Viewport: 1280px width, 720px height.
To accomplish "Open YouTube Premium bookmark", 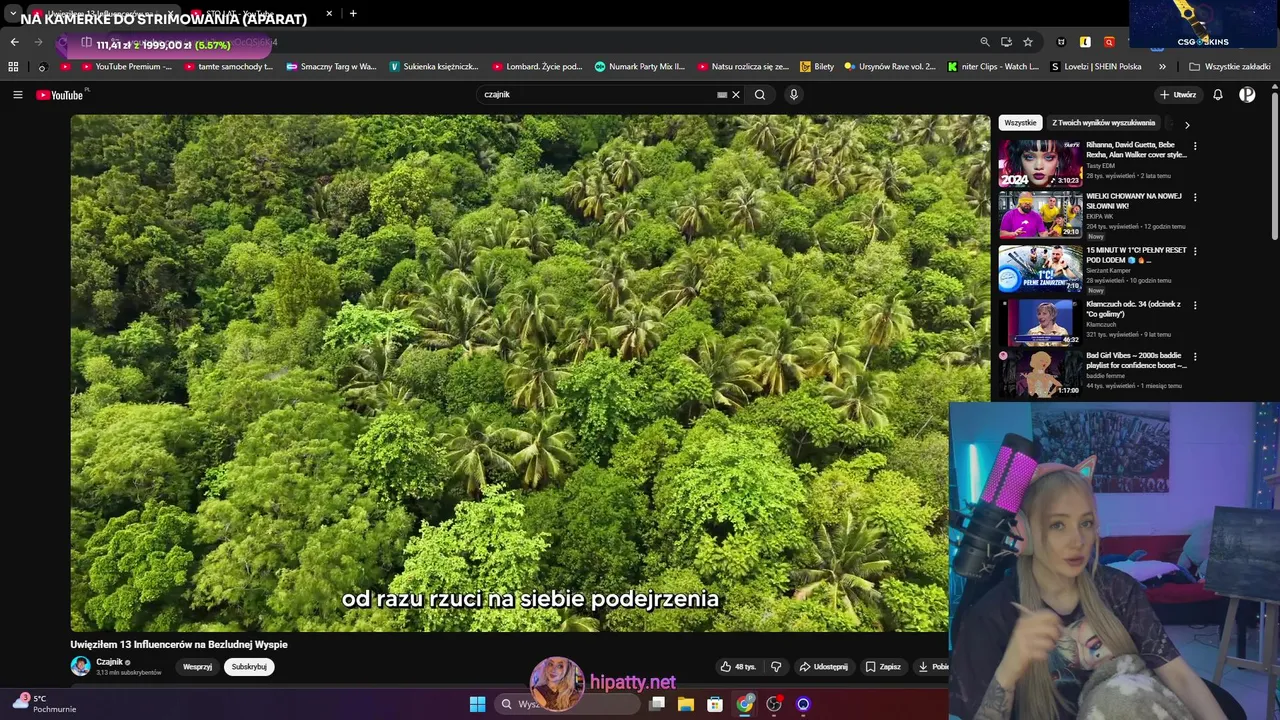I will tap(127, 67).
